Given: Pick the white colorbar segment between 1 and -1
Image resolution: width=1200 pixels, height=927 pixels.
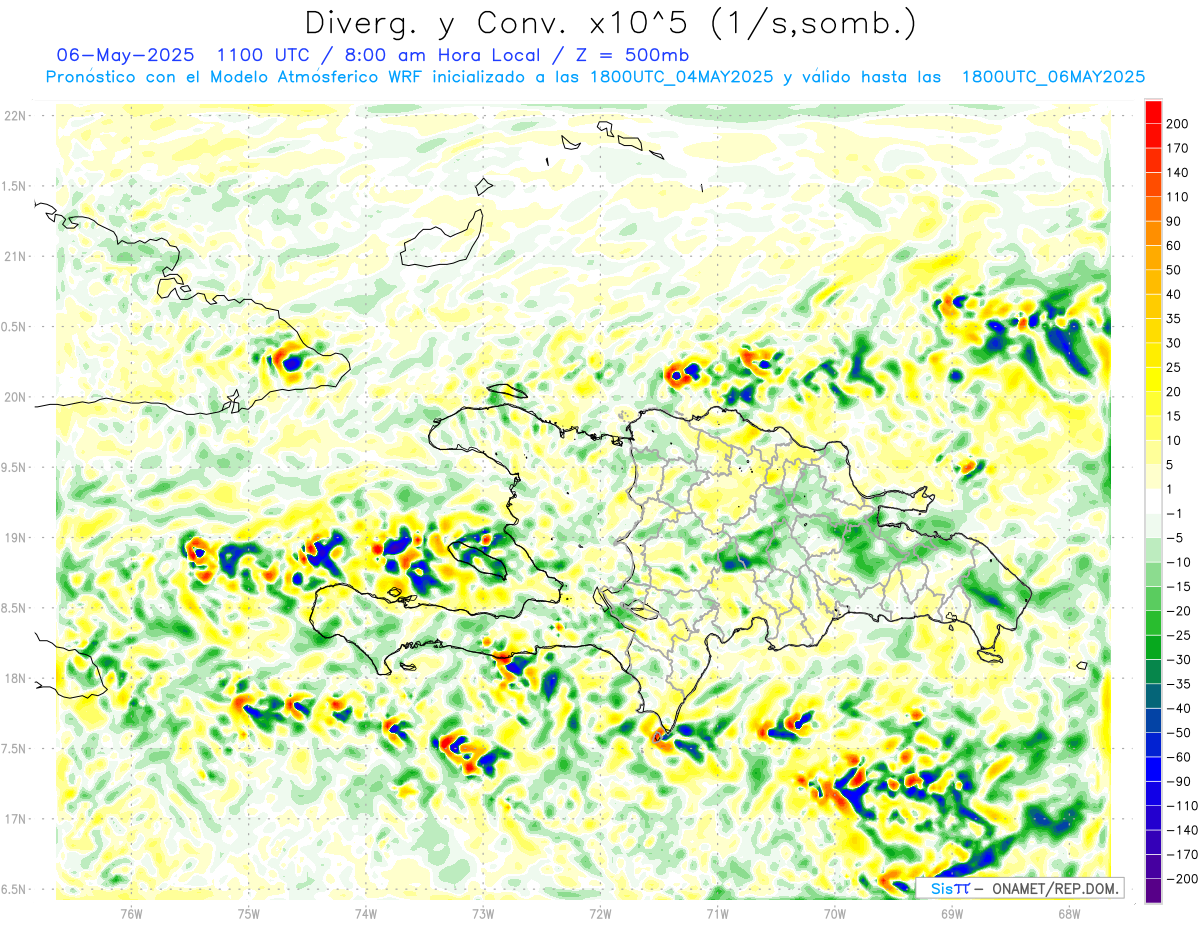Looking at the screenshot, I should tap(1153, 501).
